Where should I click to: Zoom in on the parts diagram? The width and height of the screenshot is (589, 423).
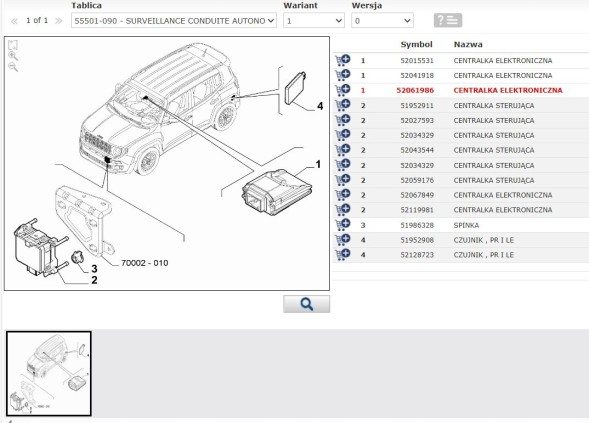point(13,56)
